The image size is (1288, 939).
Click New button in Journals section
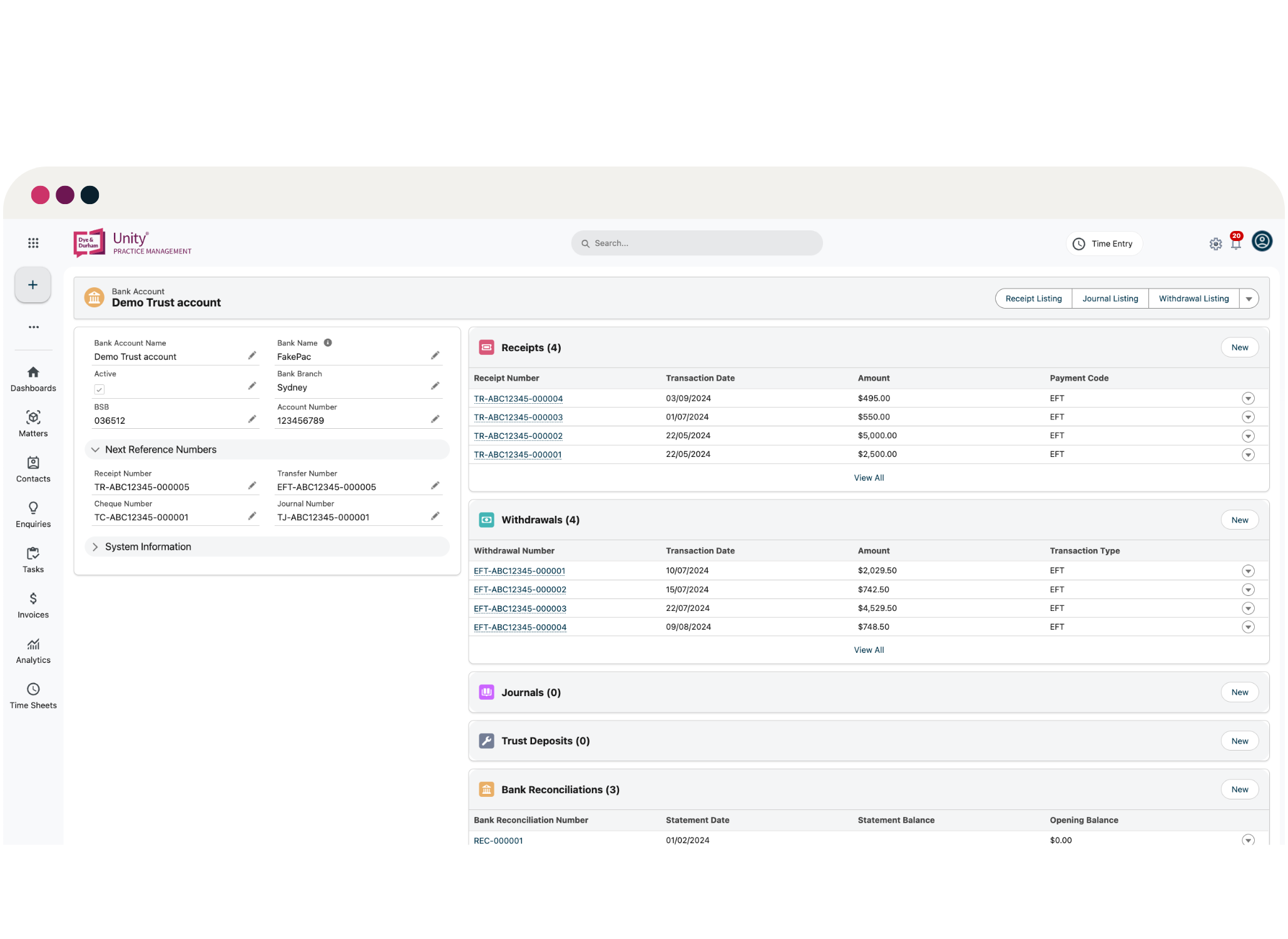1239,692
